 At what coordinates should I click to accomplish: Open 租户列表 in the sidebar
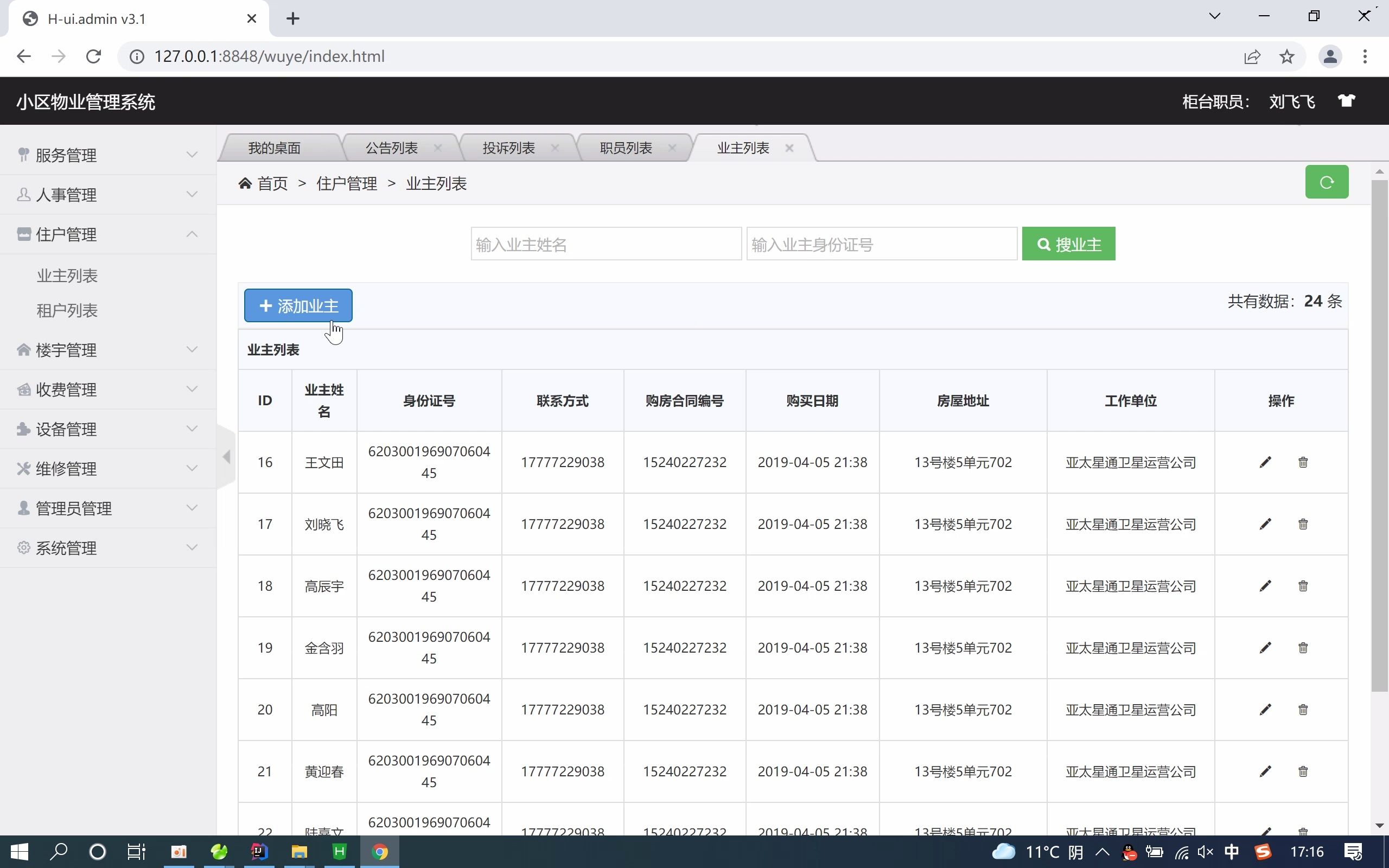pyautogui.click(x=67, y=310)
